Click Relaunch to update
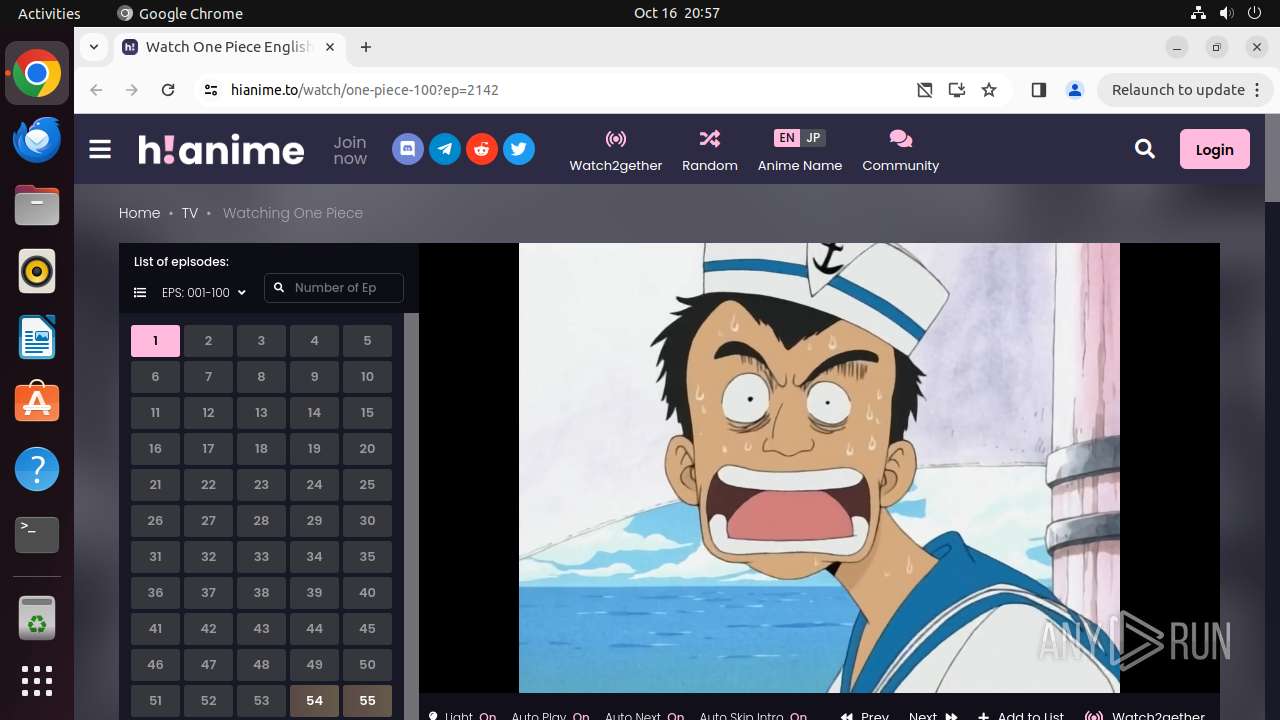1280x720 pixels. point(1184,90)
